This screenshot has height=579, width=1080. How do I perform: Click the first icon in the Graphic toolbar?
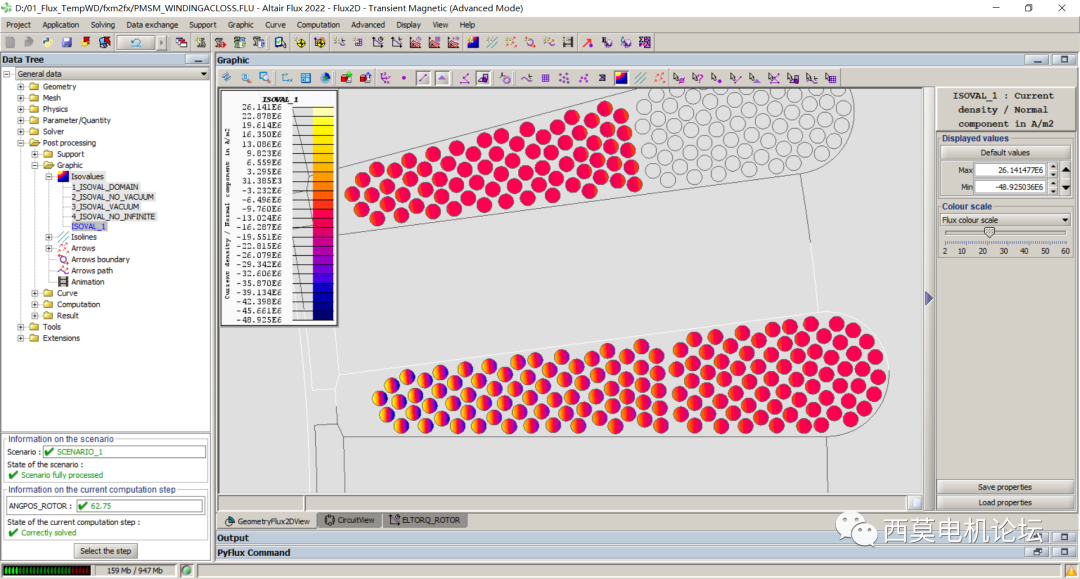coord(227,78)
